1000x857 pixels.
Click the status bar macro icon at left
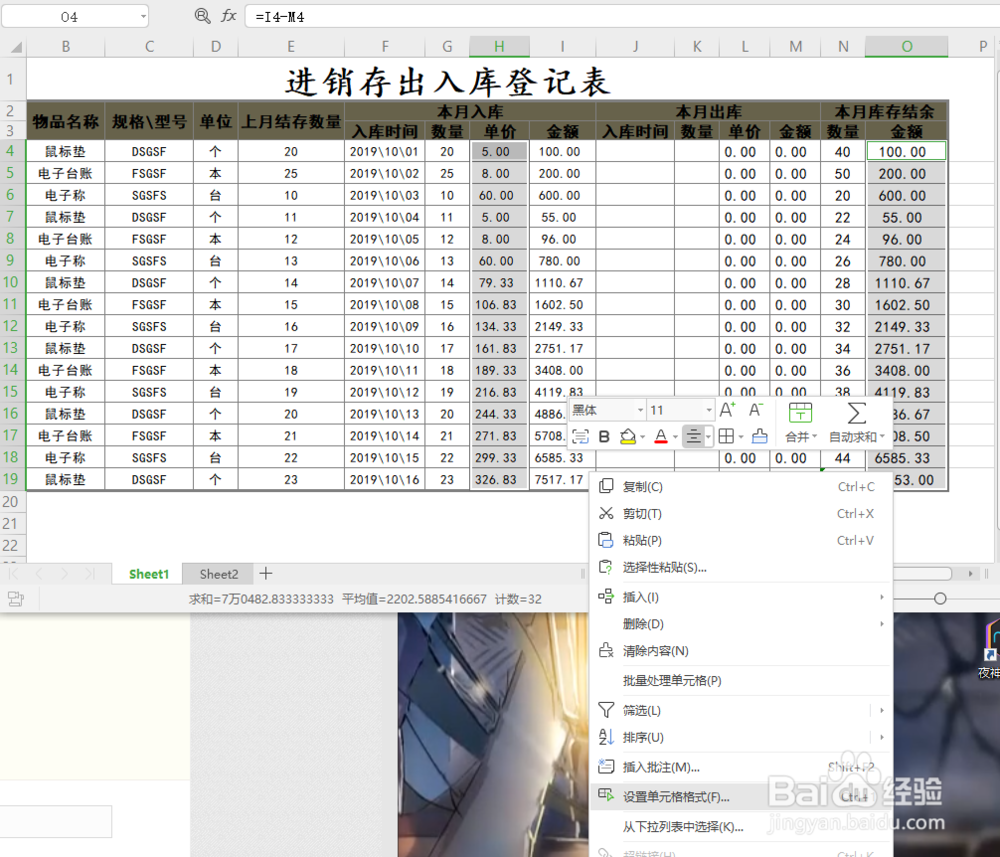tap(15, 599)
